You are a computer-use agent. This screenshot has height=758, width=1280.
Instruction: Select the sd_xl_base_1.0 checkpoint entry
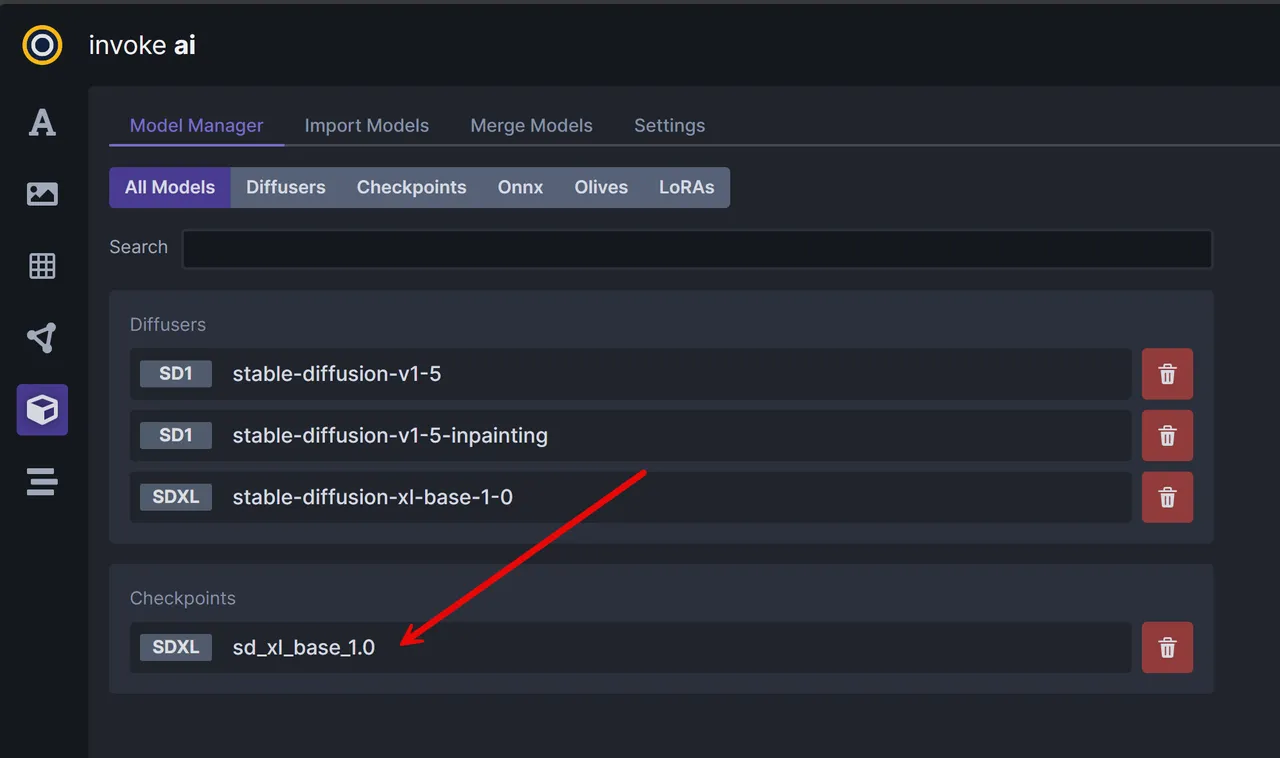tap(630, 647)
